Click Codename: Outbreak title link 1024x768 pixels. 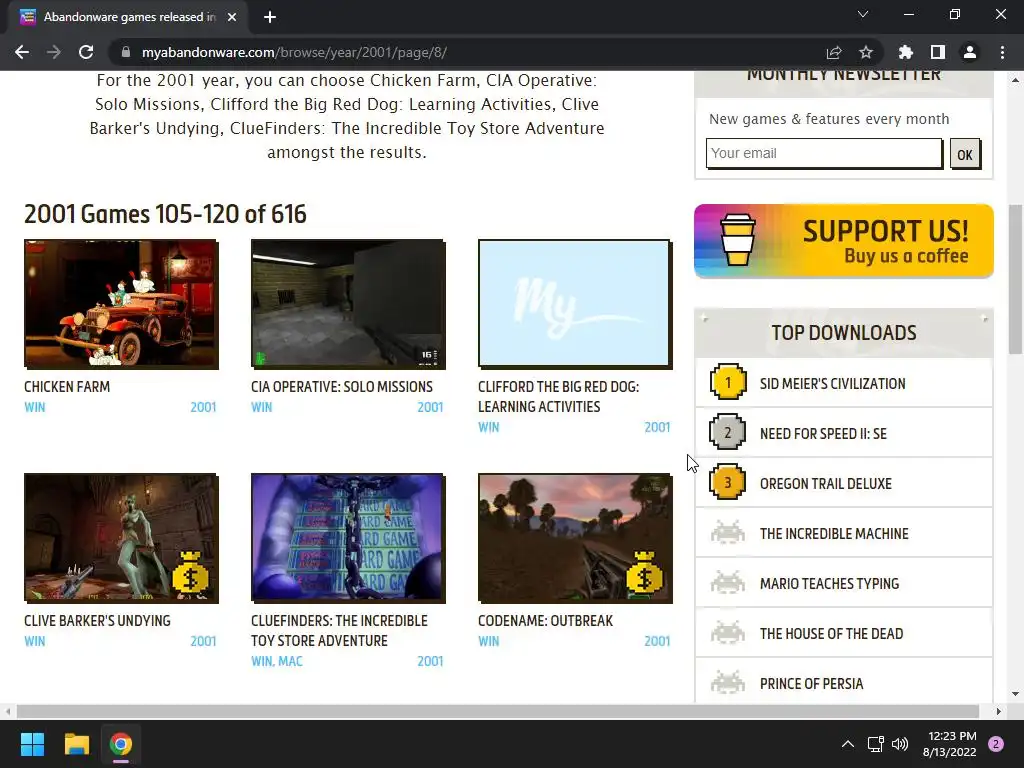tap(545, 620)
